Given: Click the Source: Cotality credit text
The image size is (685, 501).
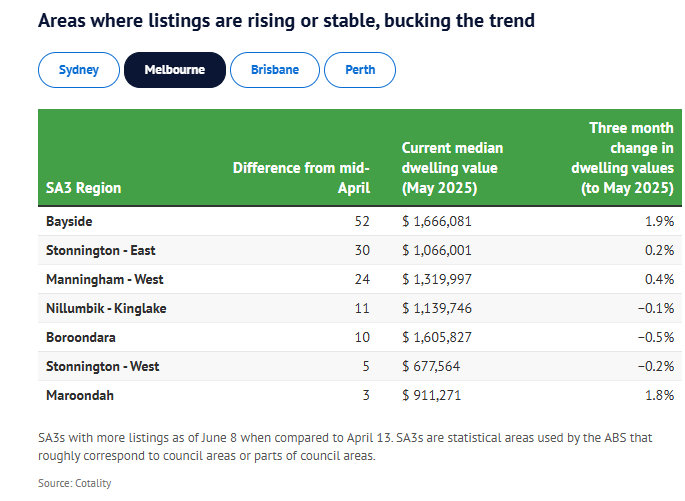Looking at the screenshot, I should coord(75,483).
